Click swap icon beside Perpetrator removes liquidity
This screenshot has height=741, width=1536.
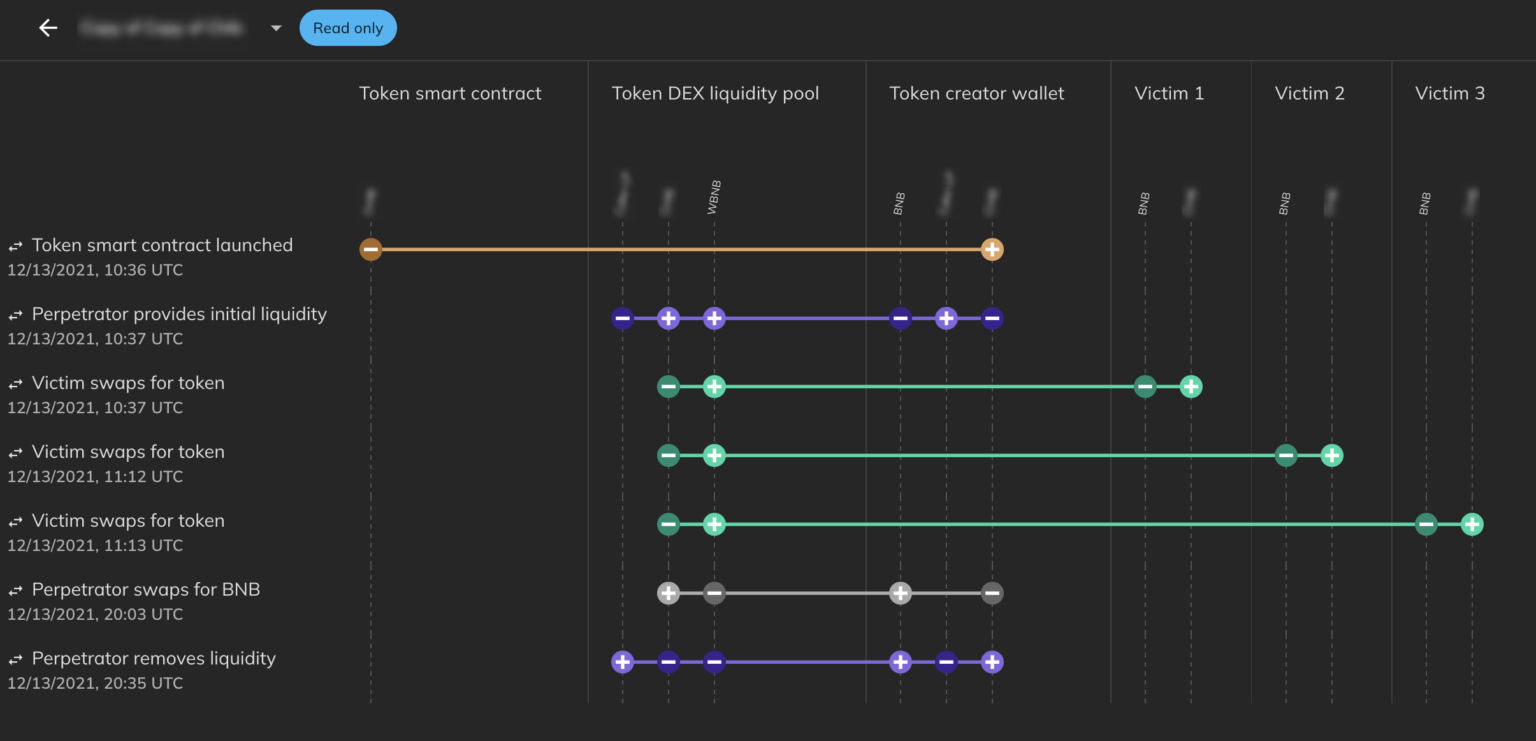coord(16,660)
